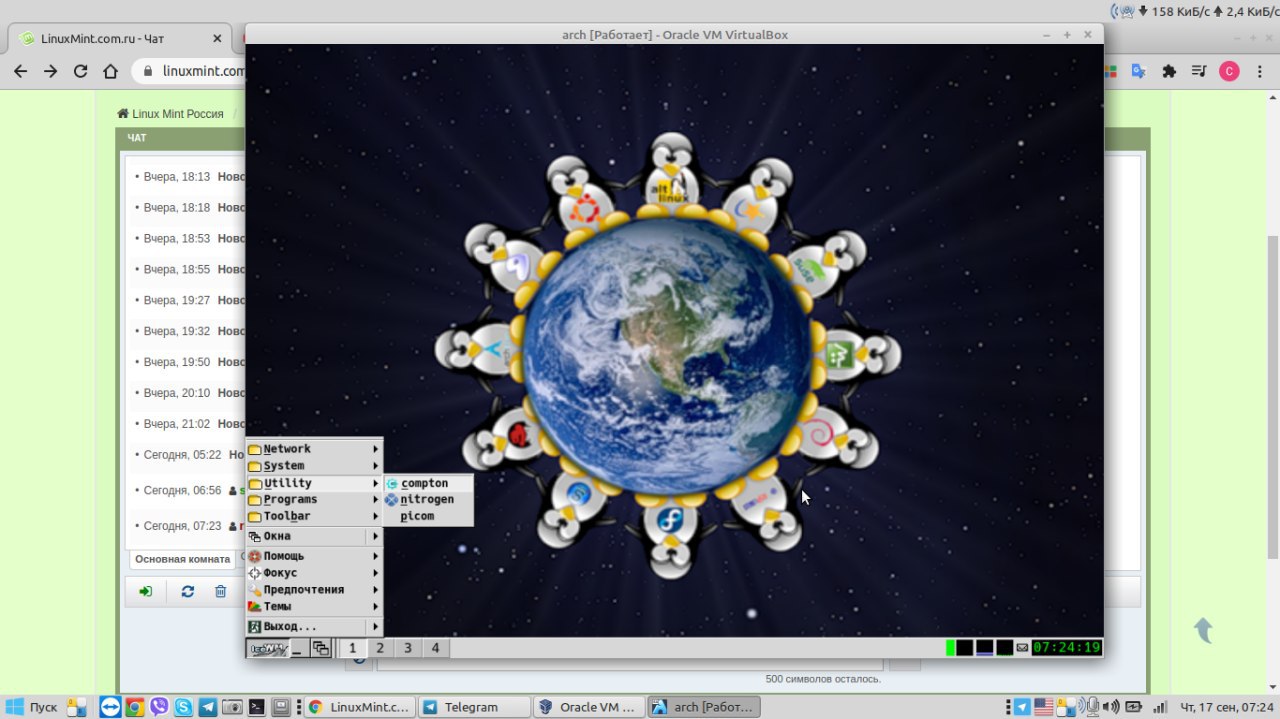The width and height of the screenshot is (1280, 719).
Task: Switch to IceWM workspace 4
Action: [x=435, y=648]
